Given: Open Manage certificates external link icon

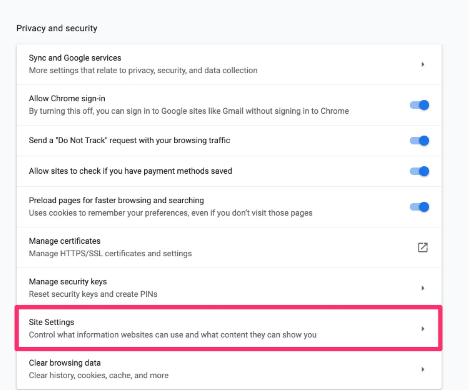Looking at the screenshot, I should point(423,247).
